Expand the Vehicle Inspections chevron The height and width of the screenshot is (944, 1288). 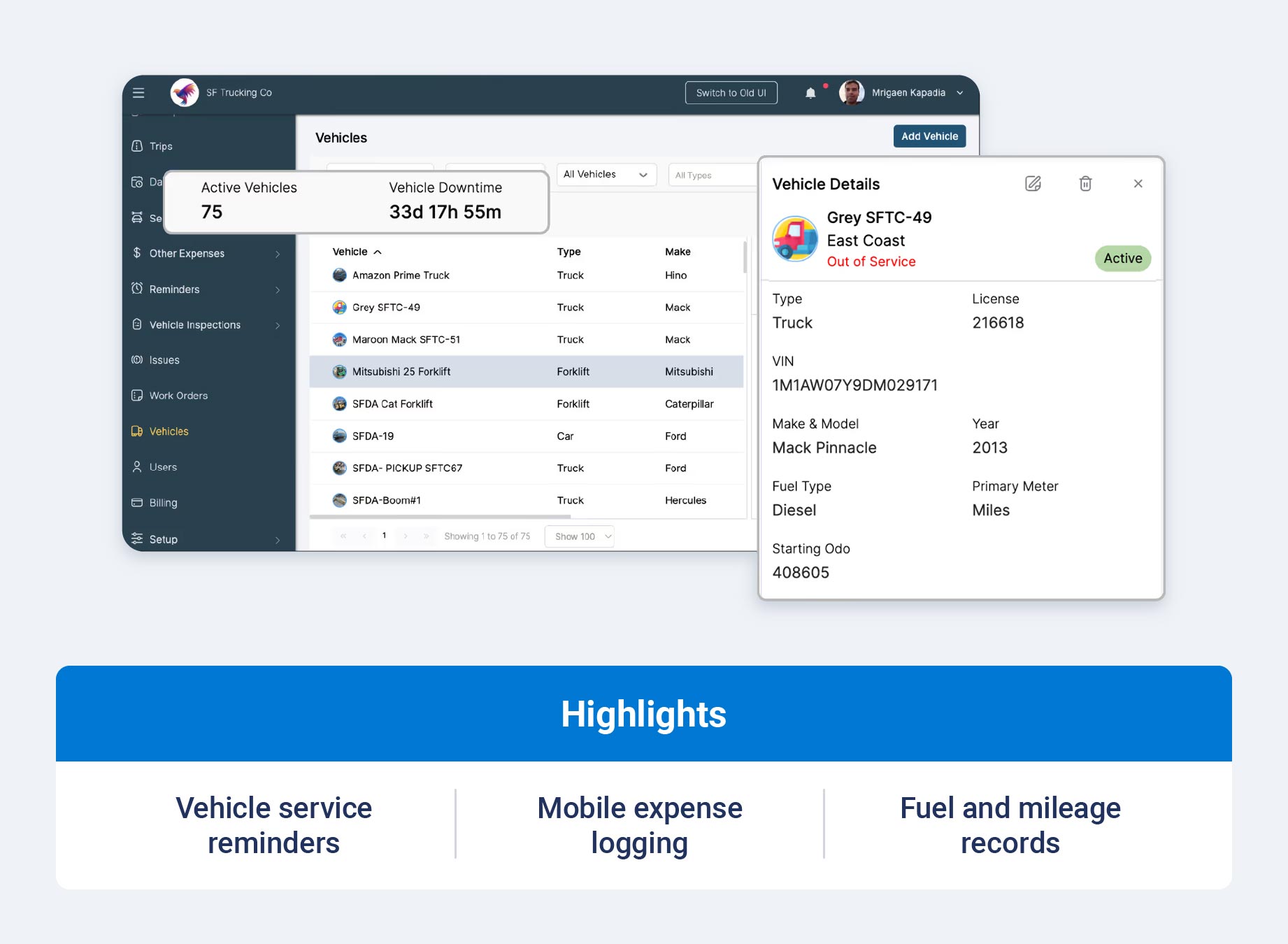278,325
